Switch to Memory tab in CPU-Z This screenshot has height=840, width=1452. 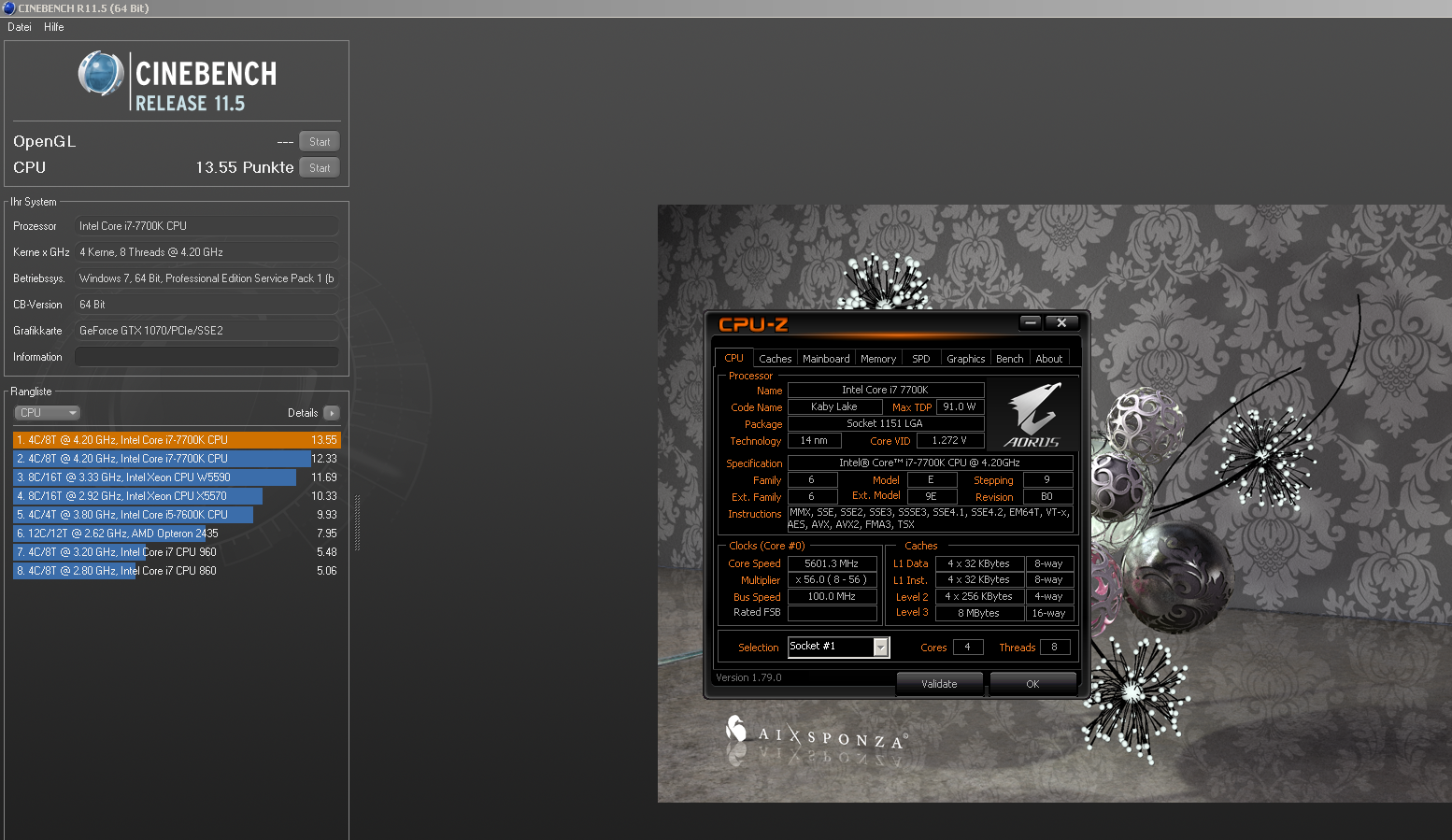click(x=878, y=359)
